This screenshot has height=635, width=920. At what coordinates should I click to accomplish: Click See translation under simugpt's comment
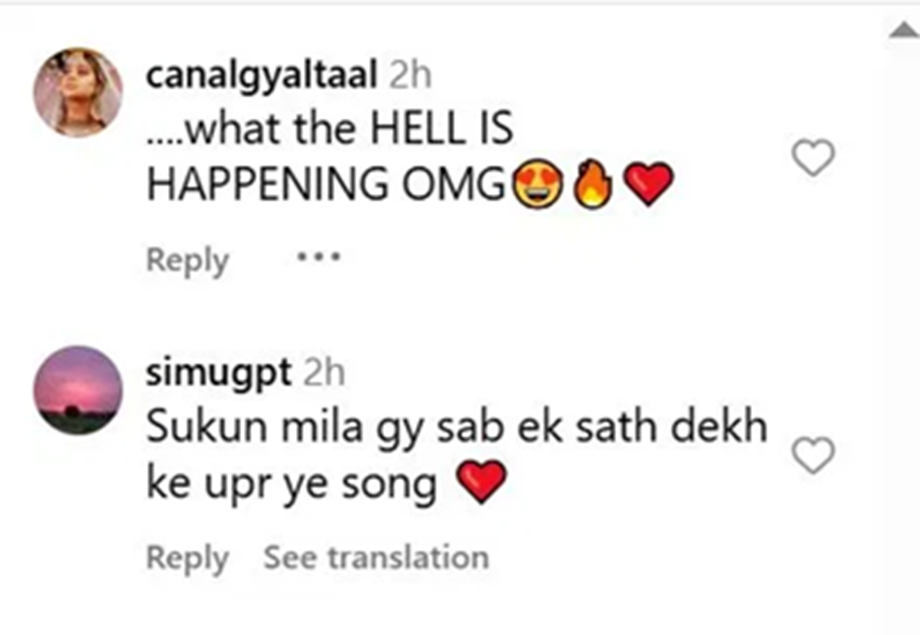[x=376, y=558]
